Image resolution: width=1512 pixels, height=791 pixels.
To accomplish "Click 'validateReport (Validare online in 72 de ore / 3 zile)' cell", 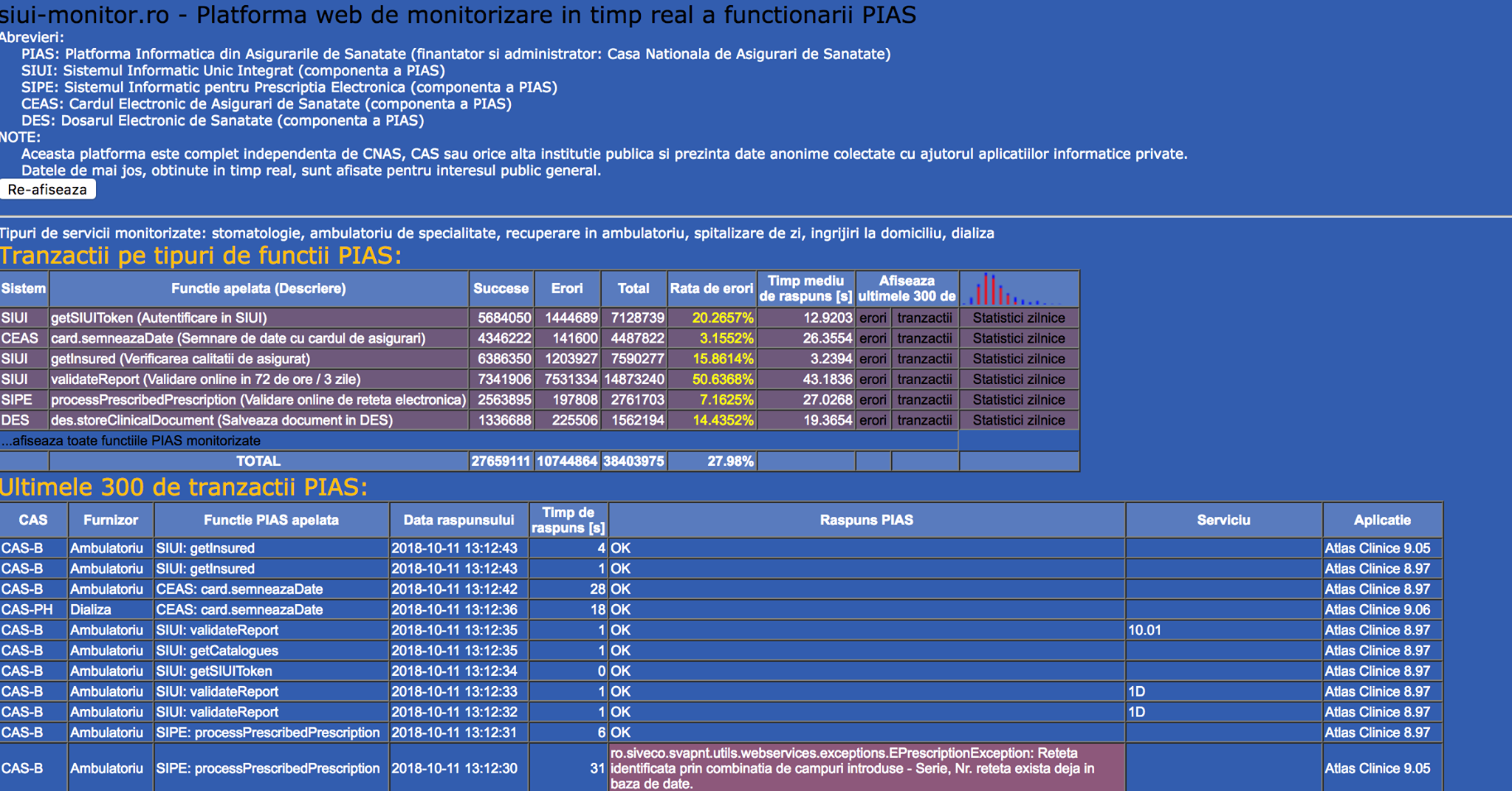I will 258,380.
